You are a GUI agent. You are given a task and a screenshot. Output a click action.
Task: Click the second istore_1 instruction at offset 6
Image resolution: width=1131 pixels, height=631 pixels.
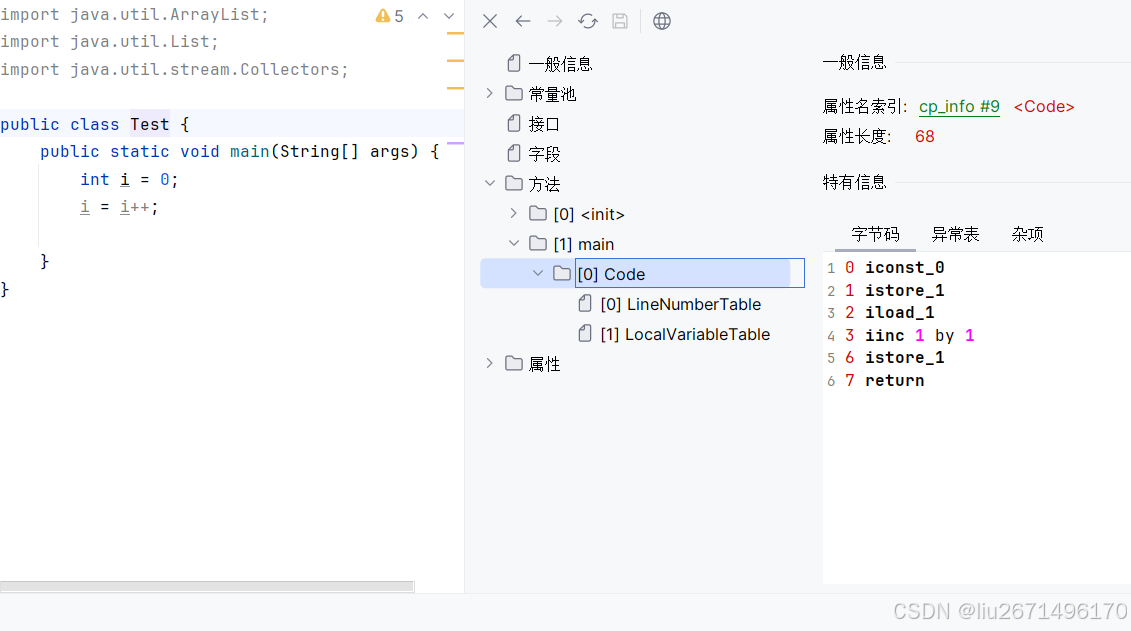(905, 358)
